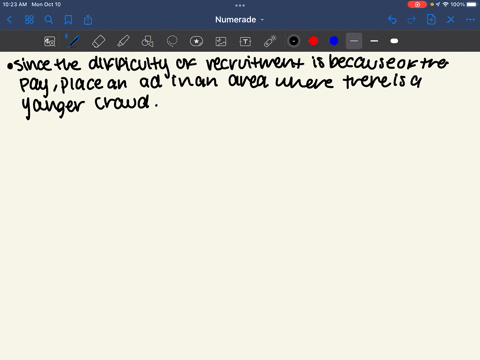Tap the three-dot multitasking indicator at top

[240, 5]
